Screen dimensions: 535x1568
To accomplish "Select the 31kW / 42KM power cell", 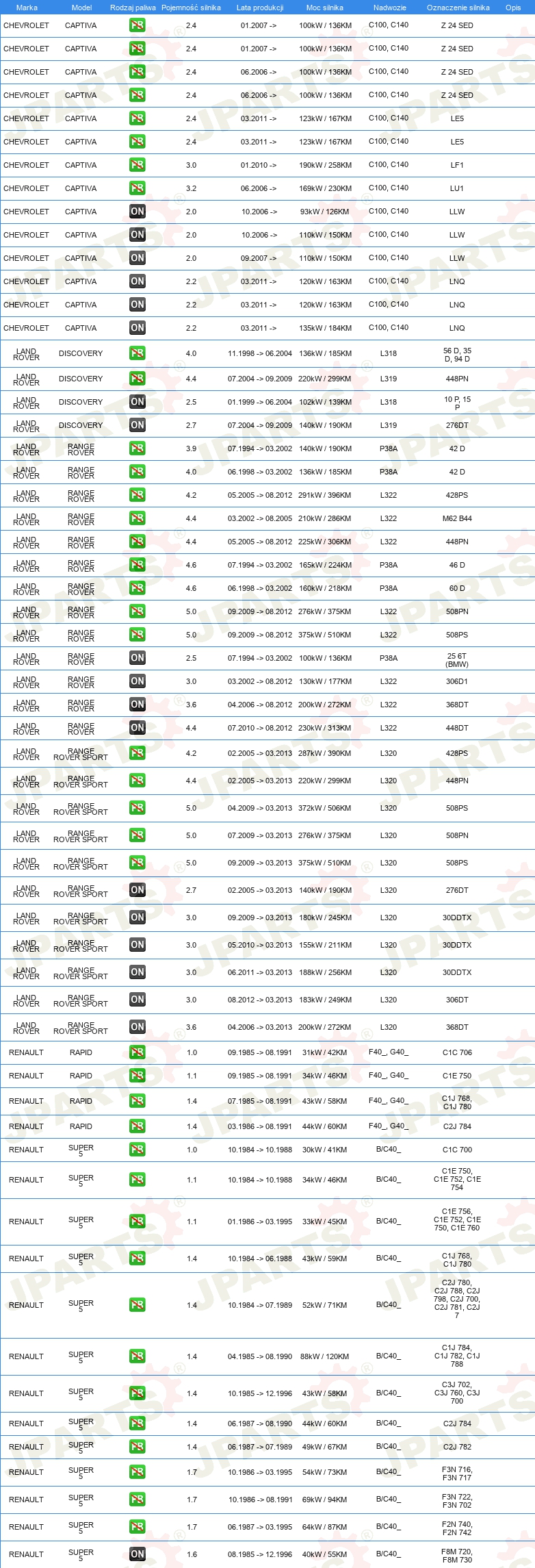I will (325, 1052).
